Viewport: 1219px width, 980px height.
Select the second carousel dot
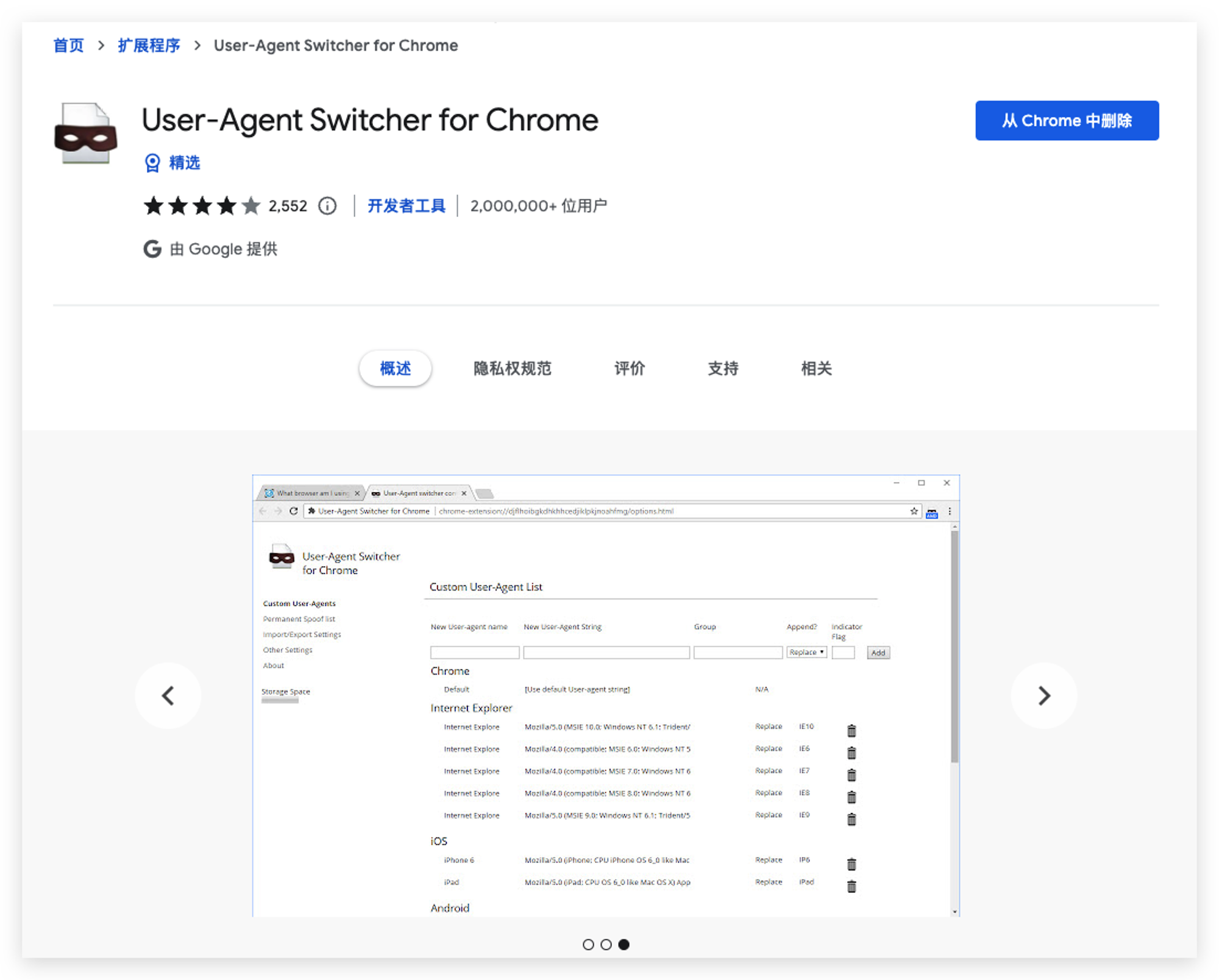click(606, 944)
